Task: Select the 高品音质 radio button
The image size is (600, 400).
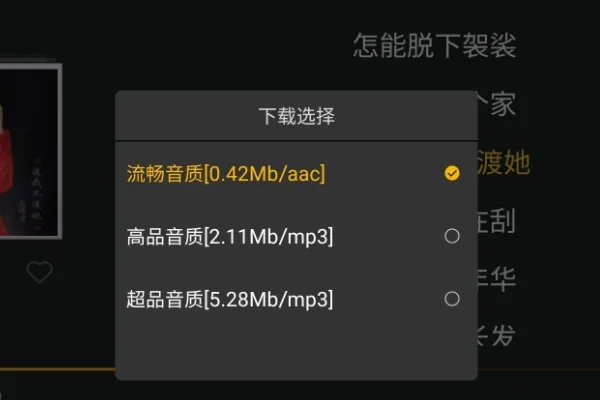Action: coord(452,236)
